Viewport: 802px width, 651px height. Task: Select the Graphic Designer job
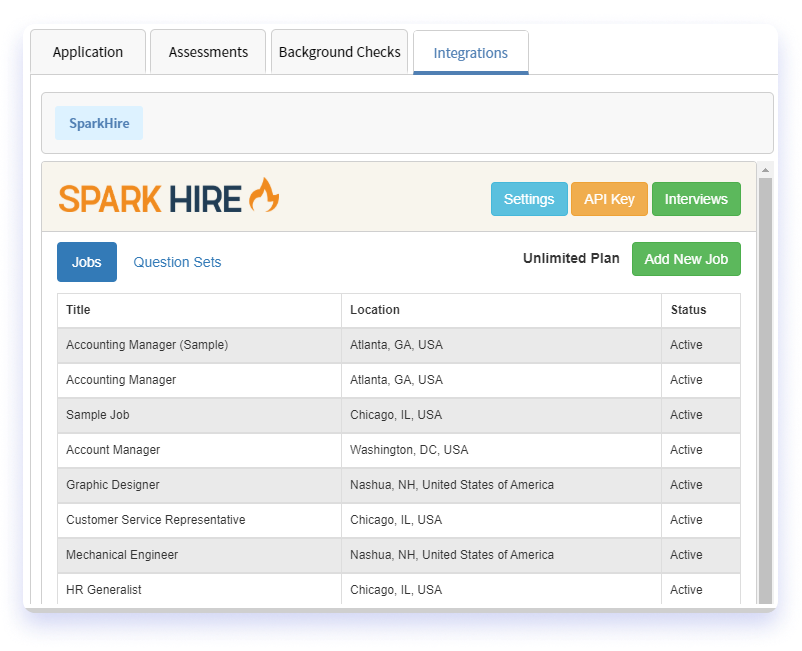click(x=113, y=485)
